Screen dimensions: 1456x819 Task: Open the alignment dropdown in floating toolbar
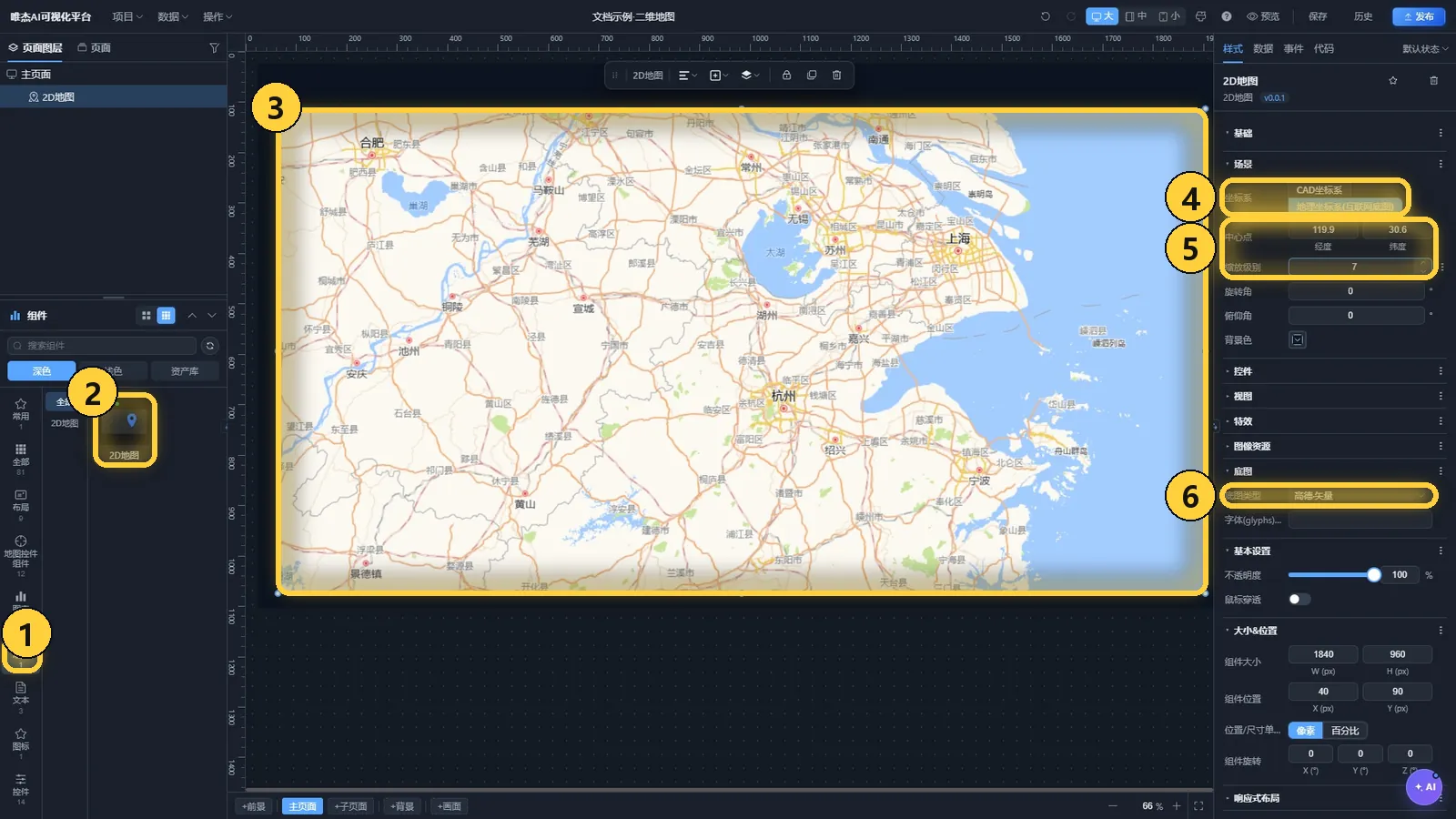click(x=687, y=76)
